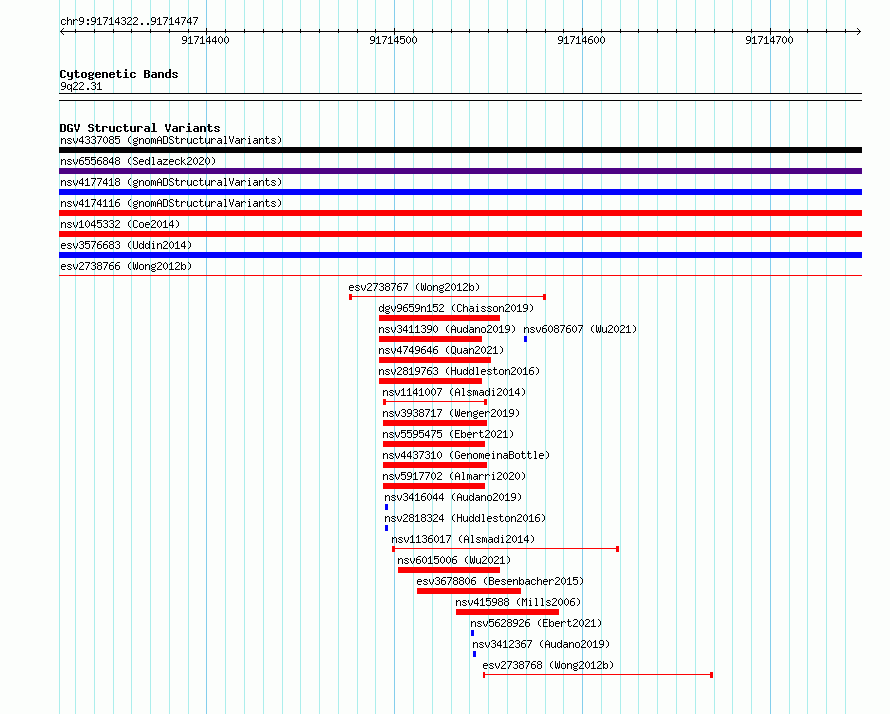890x714 pixels.
Task: Click the red nsv1045332 Coe2014 bar
Action: 460,234
